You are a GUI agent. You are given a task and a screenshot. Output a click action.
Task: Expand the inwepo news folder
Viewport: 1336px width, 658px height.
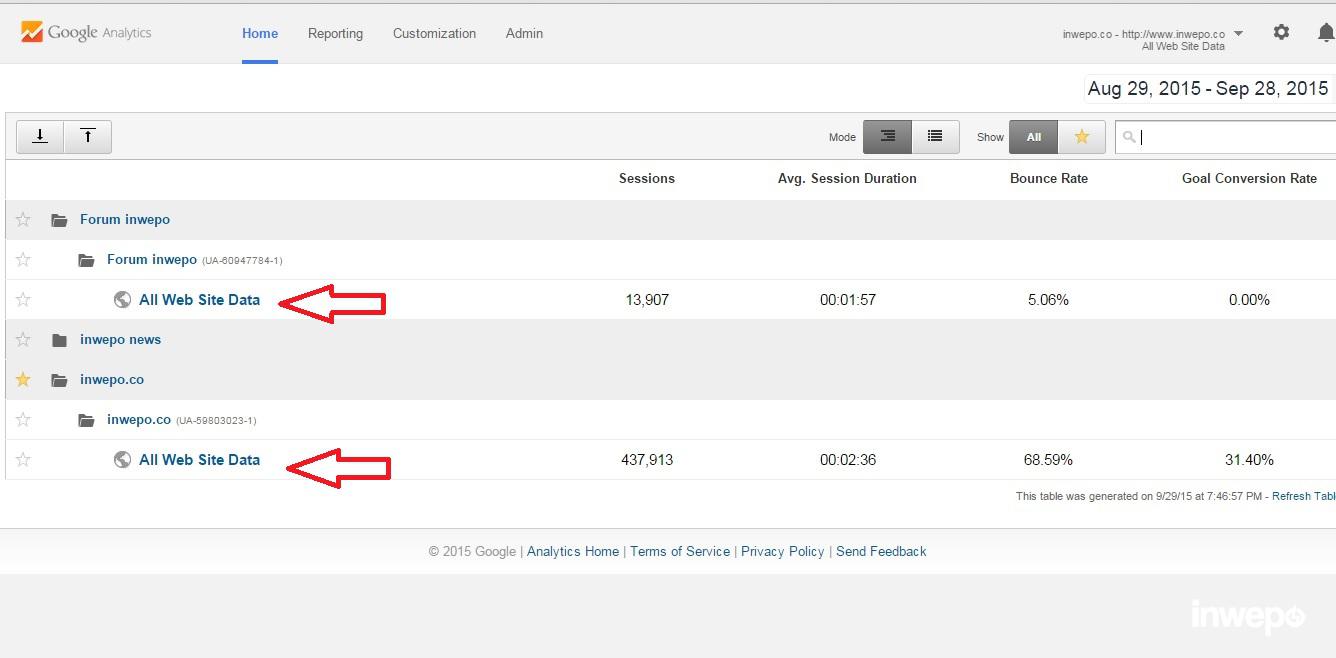(x=59, y=340)
